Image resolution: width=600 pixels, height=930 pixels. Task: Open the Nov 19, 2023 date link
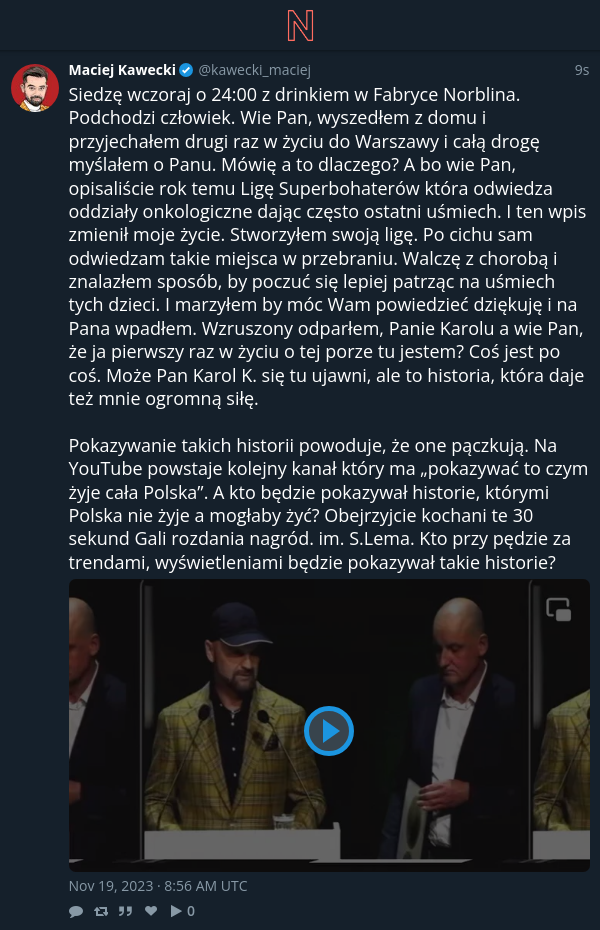(158, 886)
